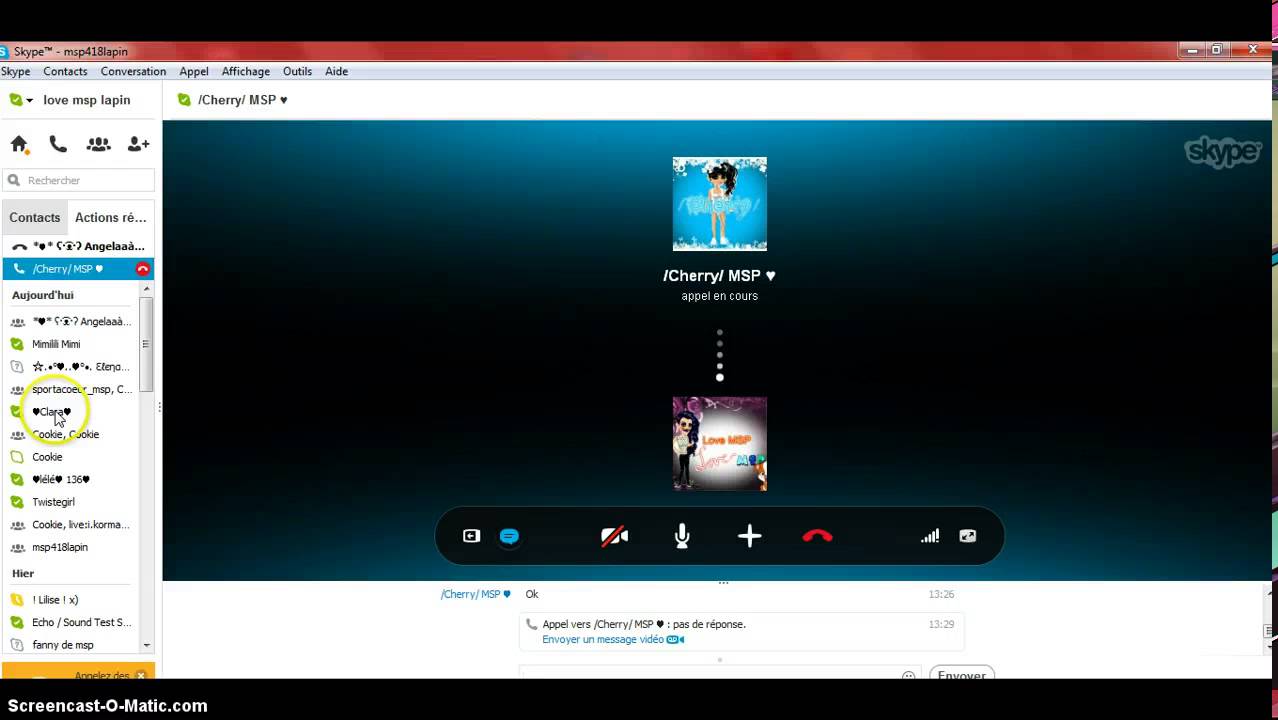This screenshot has width=1278, height=720.
Task: Hang up using red end-call button in call bar
Action: (x=817, y=536)
